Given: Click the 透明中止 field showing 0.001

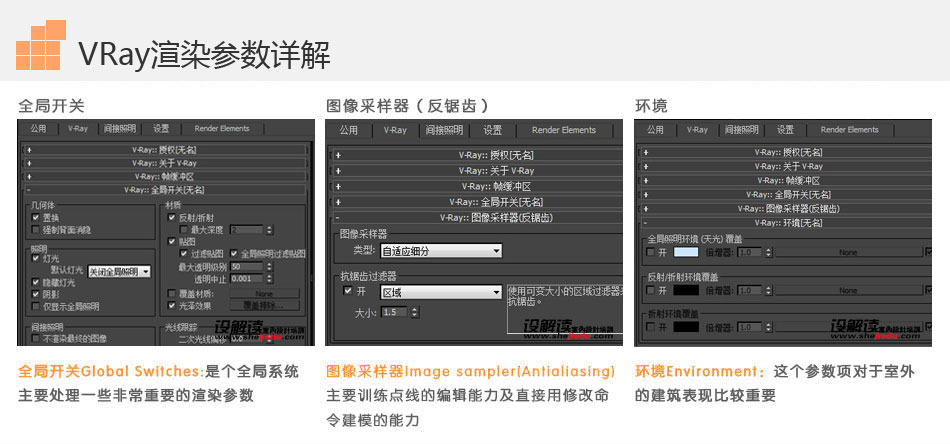Looking at the screenshot, I should pyautogui.click(x=246, y=279).
